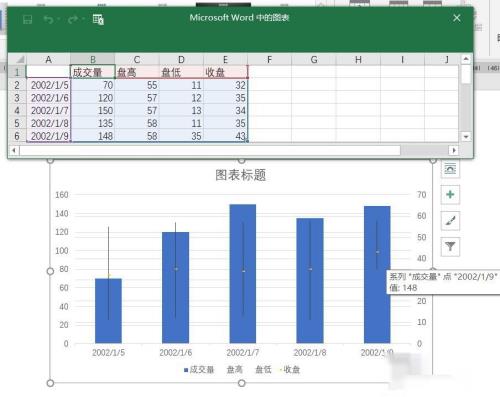Screen dimensions: 500x397
Task: Select column G header
Action: (x=314, y=60)
